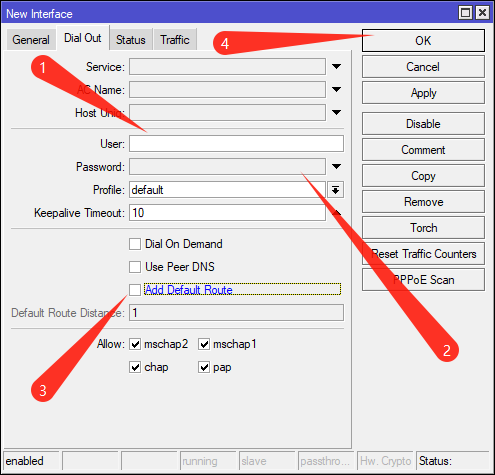Tick the Add Default Route checkbox

click(135, 290)
